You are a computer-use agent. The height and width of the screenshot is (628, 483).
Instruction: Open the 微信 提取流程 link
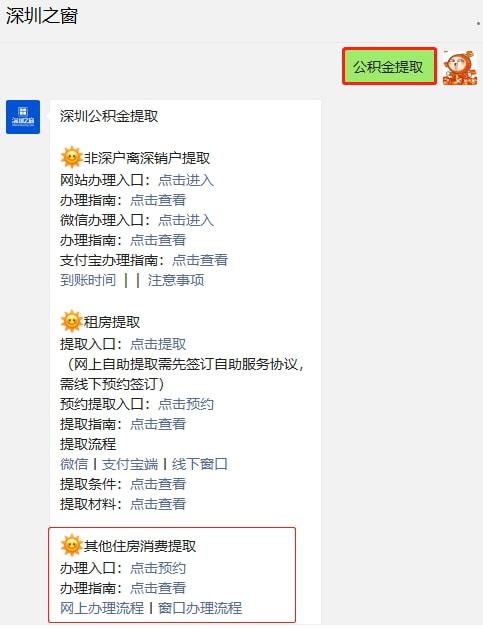[x=74, y=464]
